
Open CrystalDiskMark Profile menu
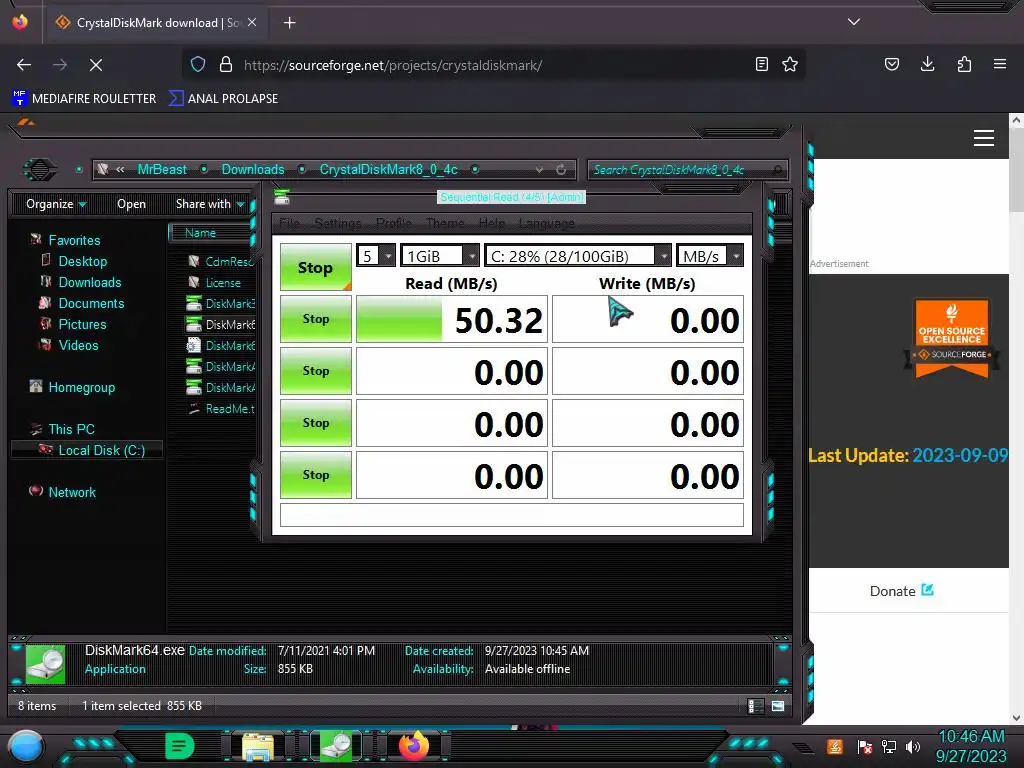pos(394,223)
